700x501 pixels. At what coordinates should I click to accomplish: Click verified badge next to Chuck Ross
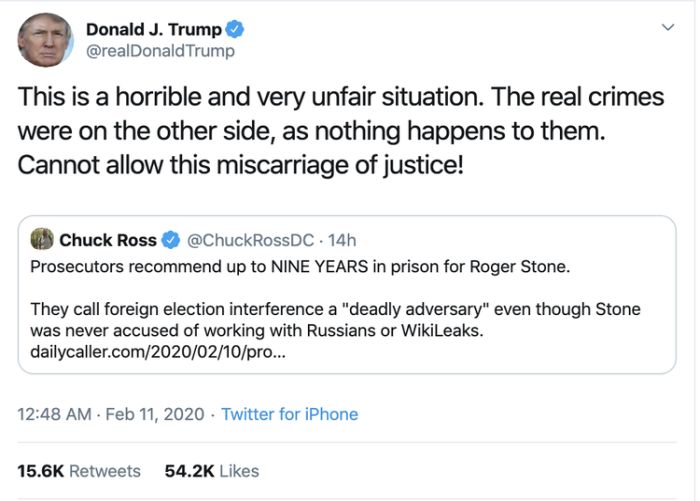coord(170,240)
